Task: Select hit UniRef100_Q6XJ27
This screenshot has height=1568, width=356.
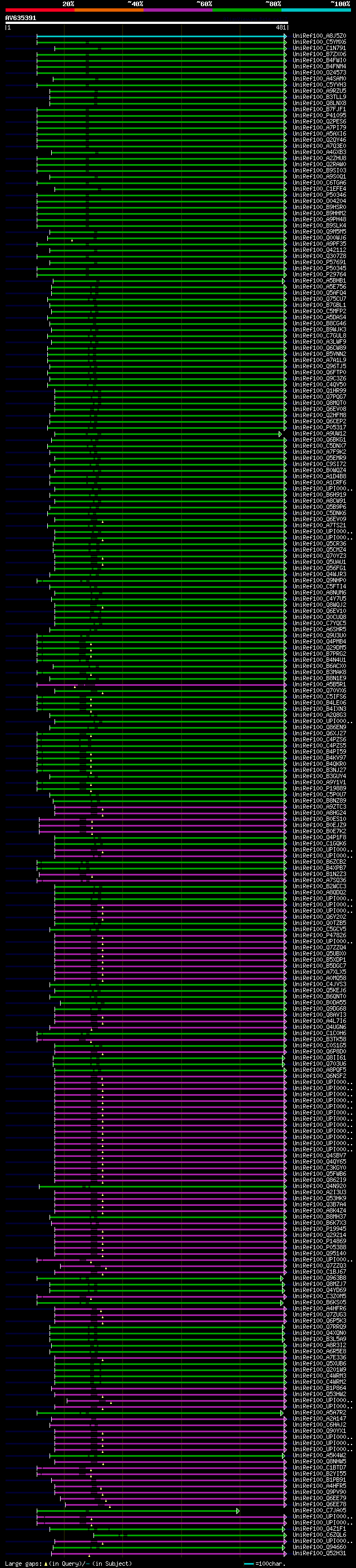Action: click(x=319, y=734)
